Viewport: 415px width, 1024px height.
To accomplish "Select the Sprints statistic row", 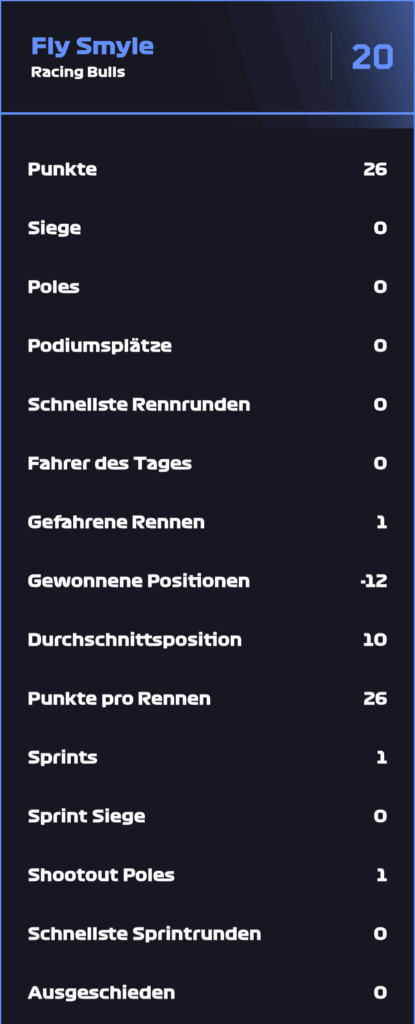I will [x=207, y=758].
